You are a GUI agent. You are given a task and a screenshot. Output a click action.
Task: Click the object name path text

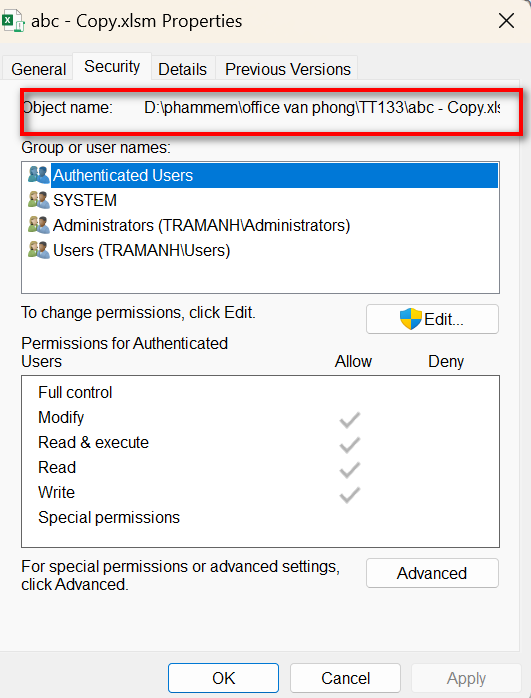pos(322,108)
